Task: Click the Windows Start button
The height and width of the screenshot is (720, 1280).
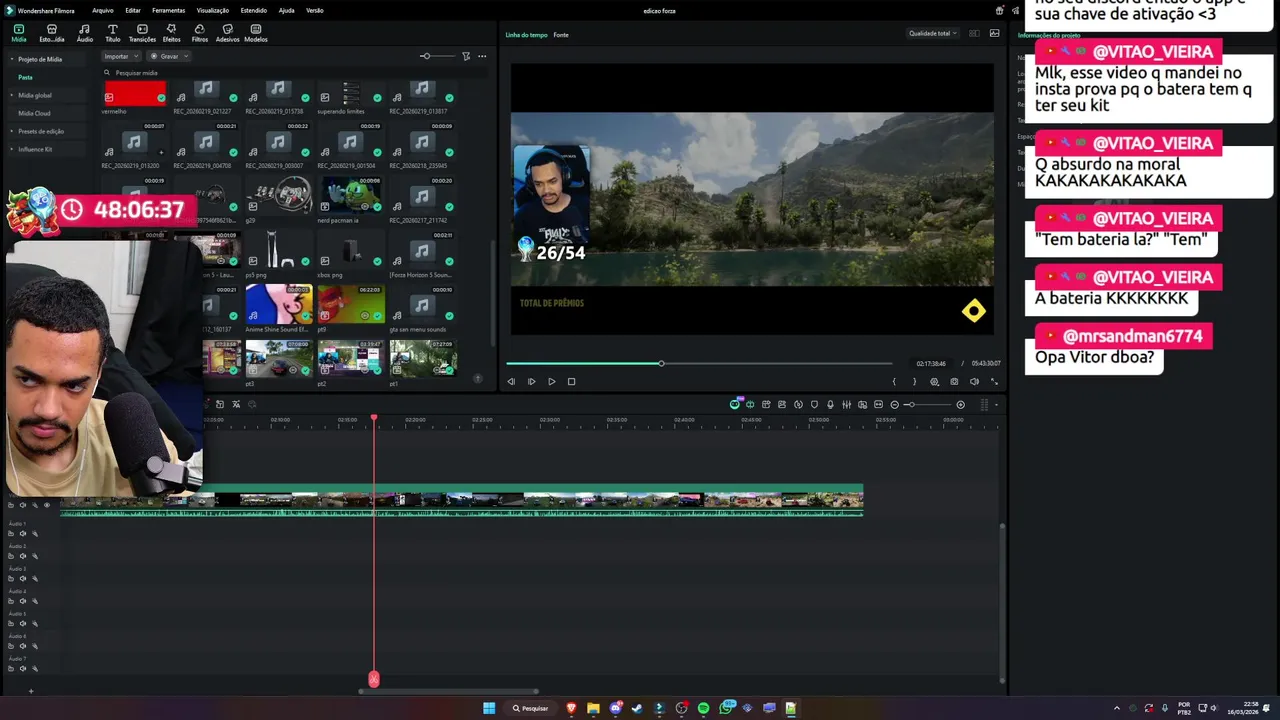Action: pos(489,708)
